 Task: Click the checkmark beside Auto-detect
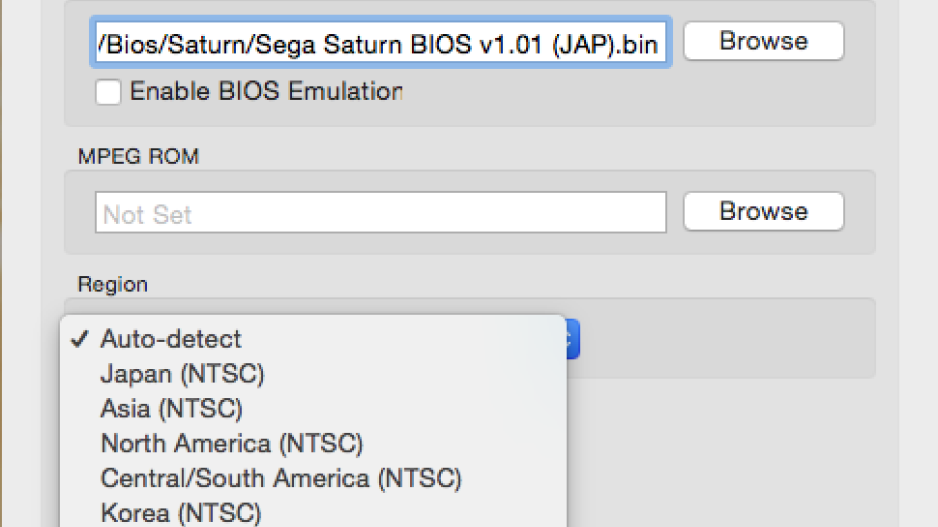[x=80, y=339]
